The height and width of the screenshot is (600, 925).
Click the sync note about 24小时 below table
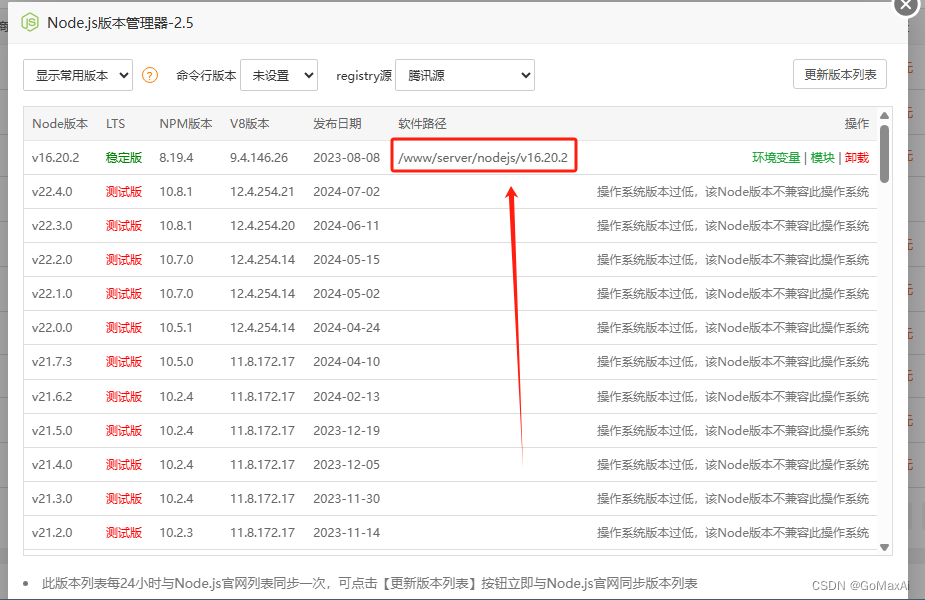(369, 583)
